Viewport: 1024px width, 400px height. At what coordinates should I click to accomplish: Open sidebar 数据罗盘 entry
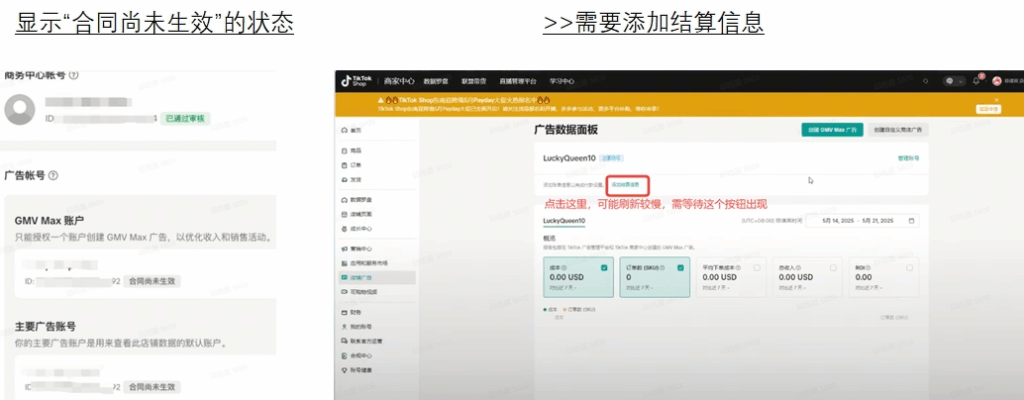pos(355,199)
